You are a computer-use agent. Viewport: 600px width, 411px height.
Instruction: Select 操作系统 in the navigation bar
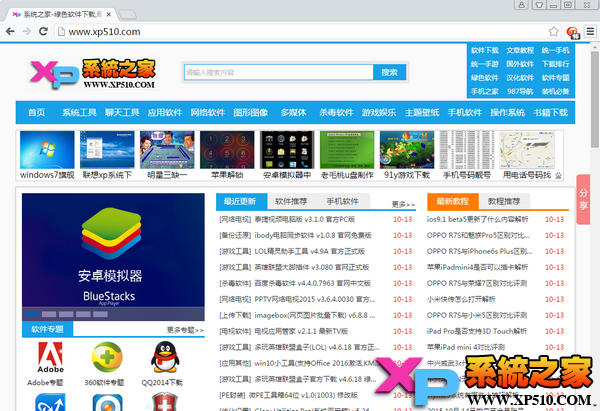507,113
